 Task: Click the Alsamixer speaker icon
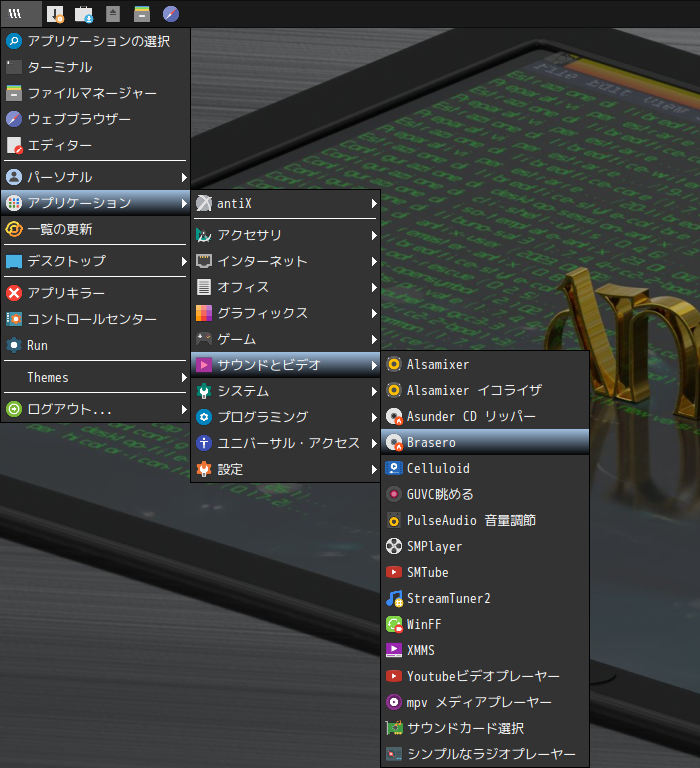[394, 364]
